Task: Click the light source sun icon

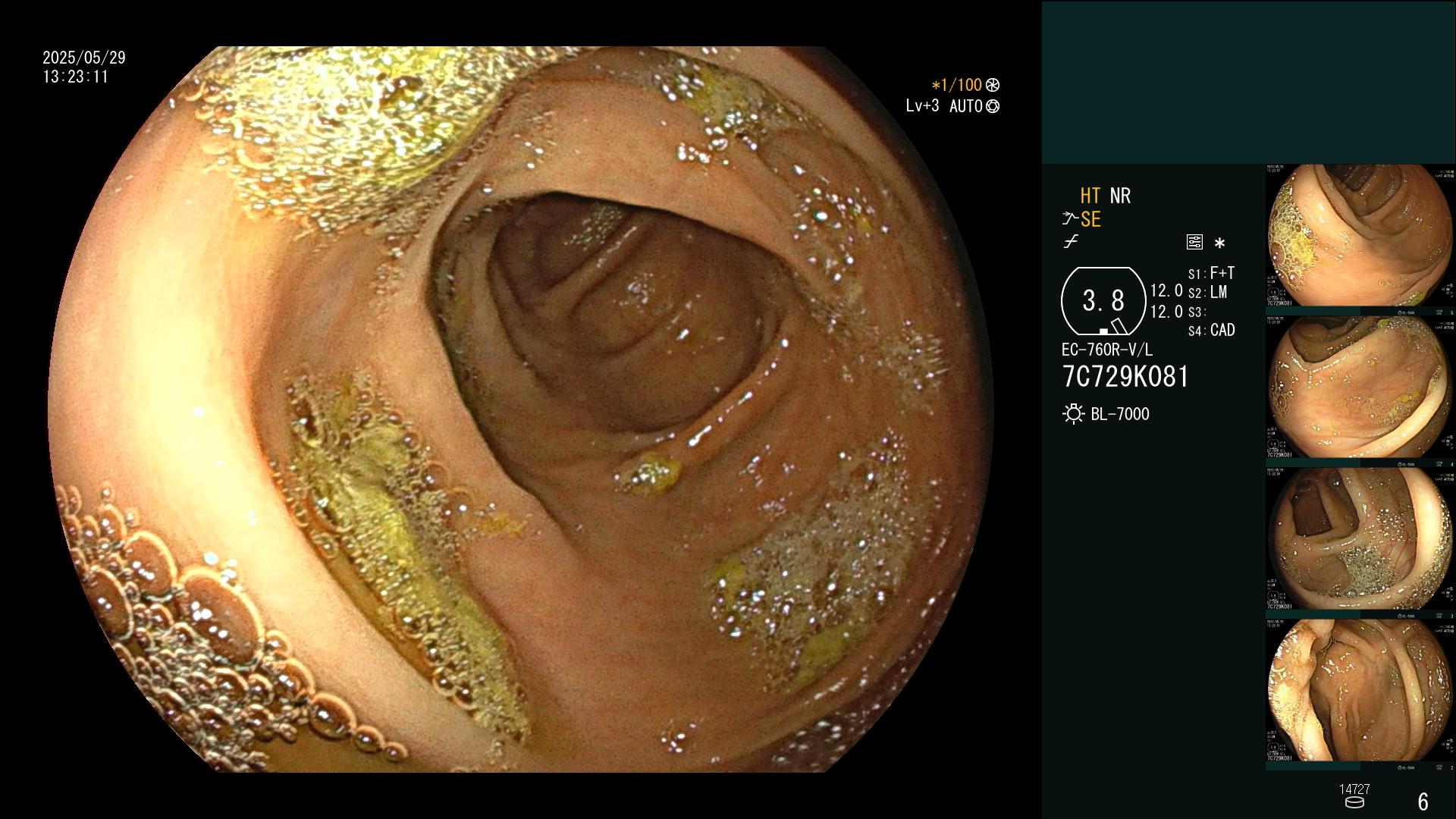Action: coord(1074,414)
